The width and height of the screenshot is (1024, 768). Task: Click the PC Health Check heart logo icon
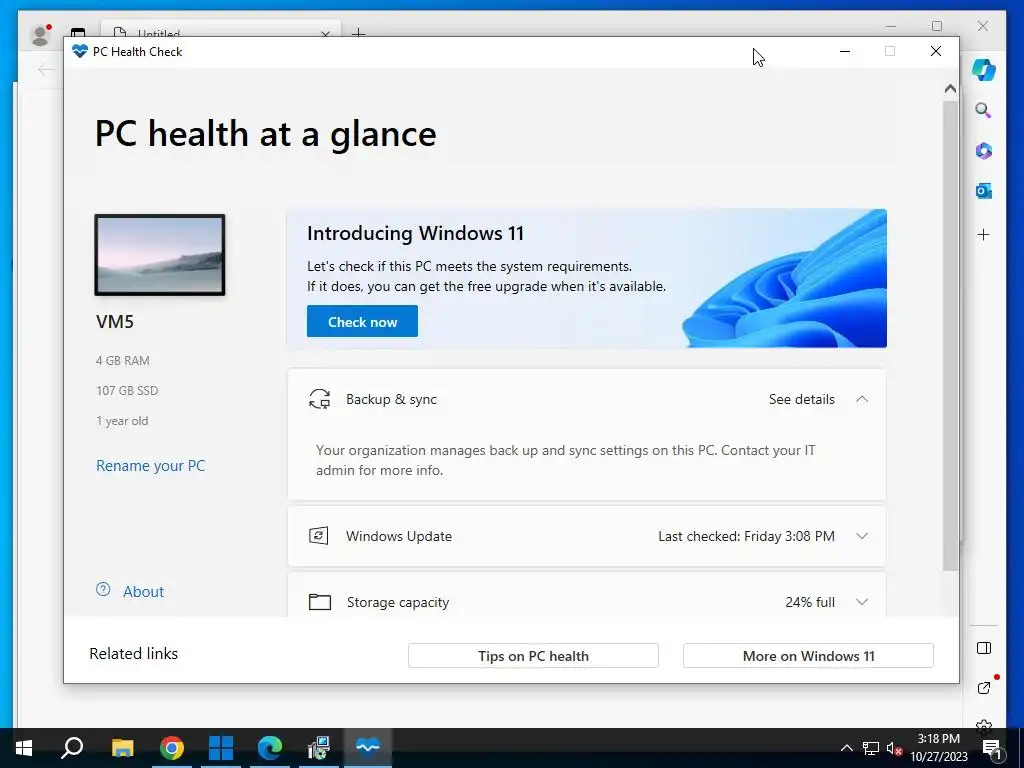point(80,51)
